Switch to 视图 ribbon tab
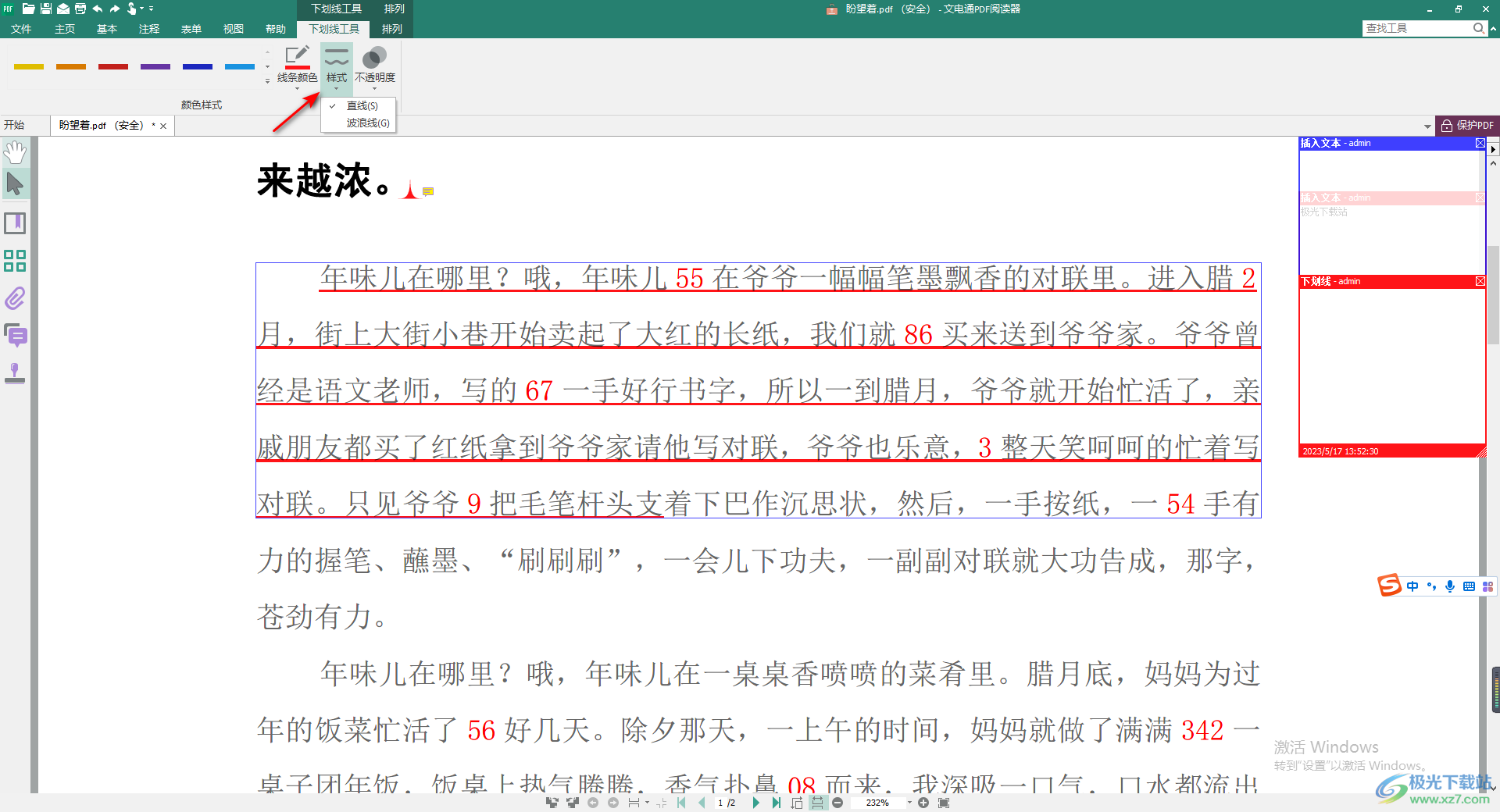 pos(234,29)
